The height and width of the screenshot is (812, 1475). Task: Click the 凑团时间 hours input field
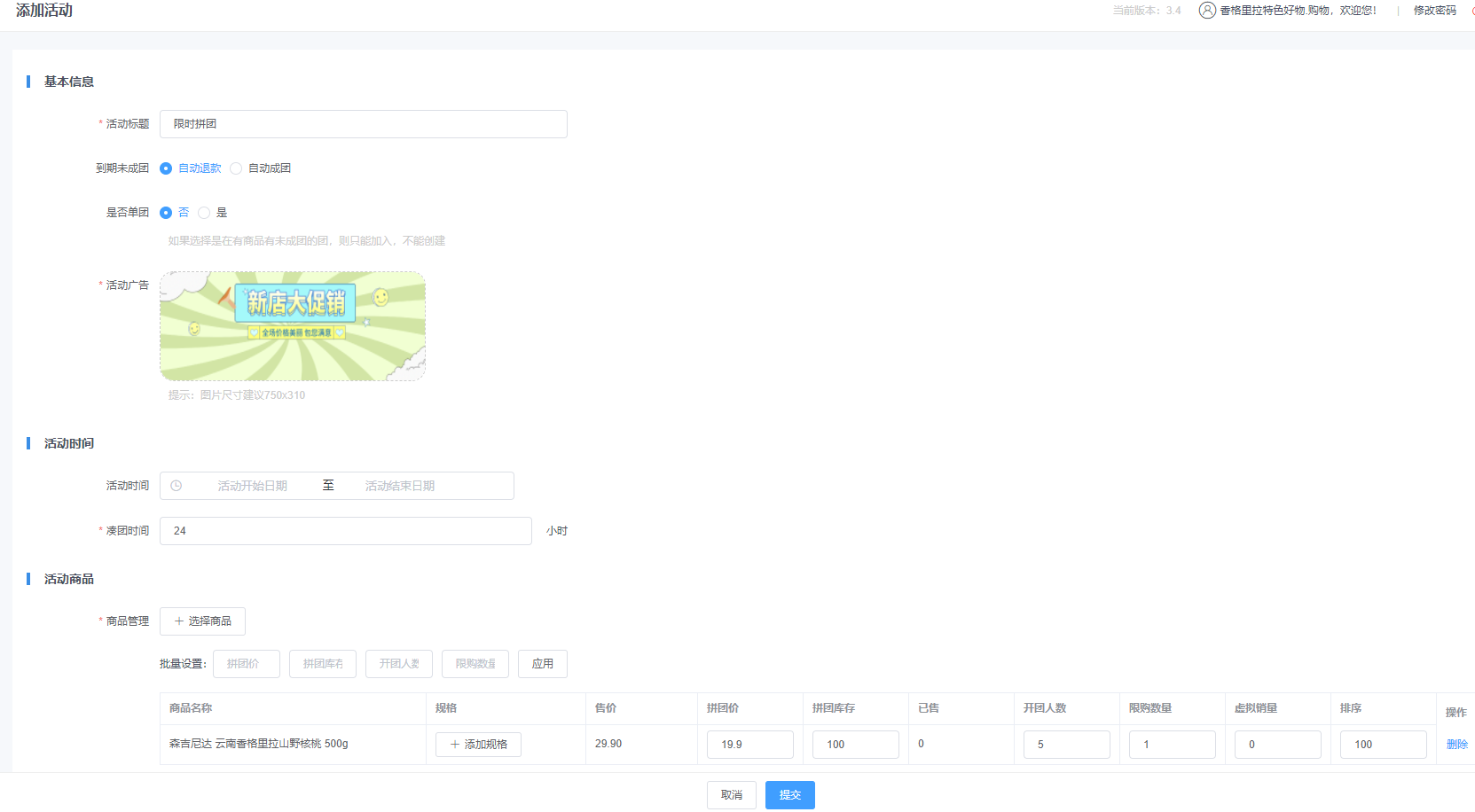346,531
